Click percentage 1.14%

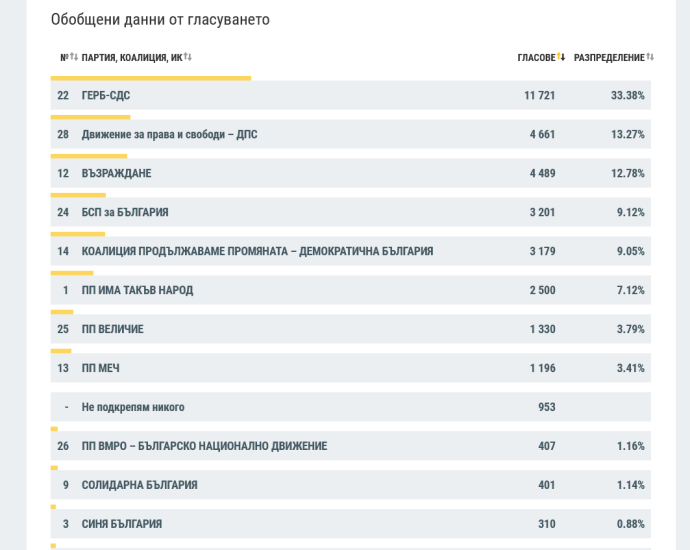tap(631, 485)
